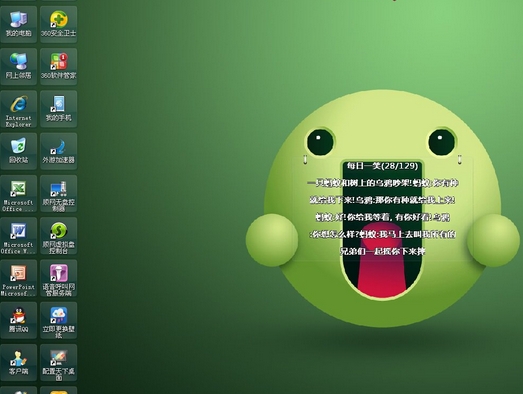Viewport: 523px width, 394px height.
Task: Open Microsoft Office Excel shortcut
Action: tap(19, 193)
